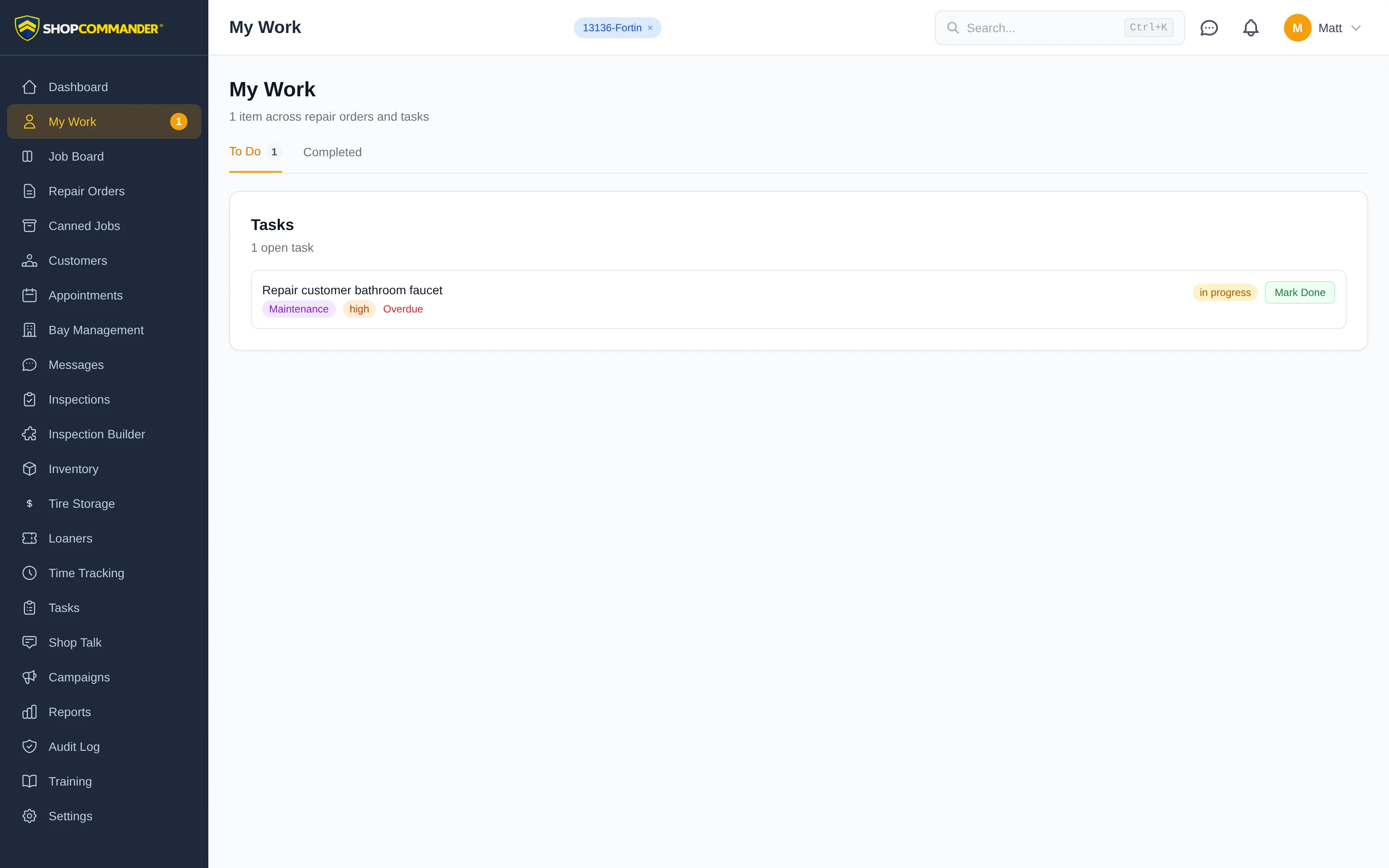The height and width of the screenshot is (868, 1389).
Task: Click the Repair Orders document icon
Action: (x=29, y=191)
